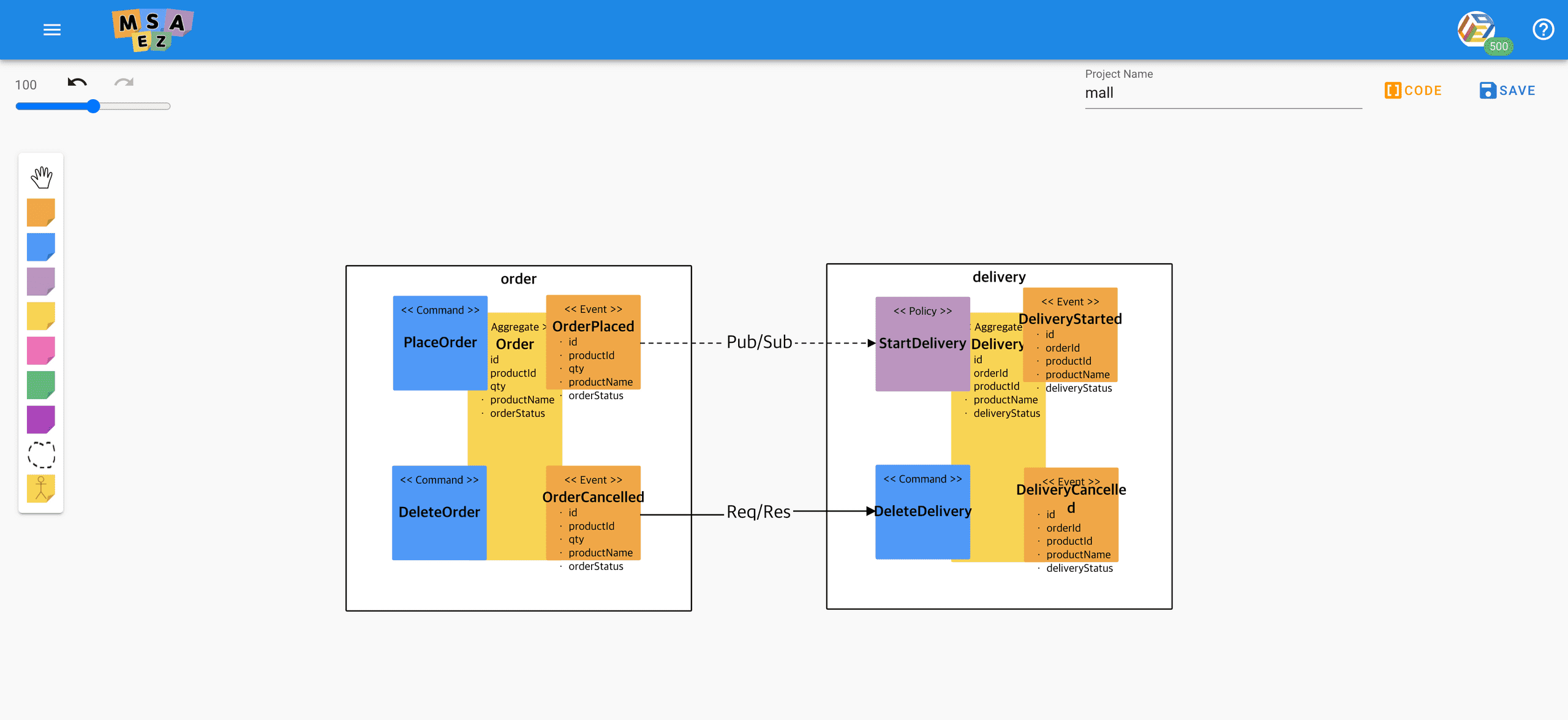Open the hamburger navigation menu
Image resolution: width=1568 pixels, height=720 pixels.
pos(51,29)
